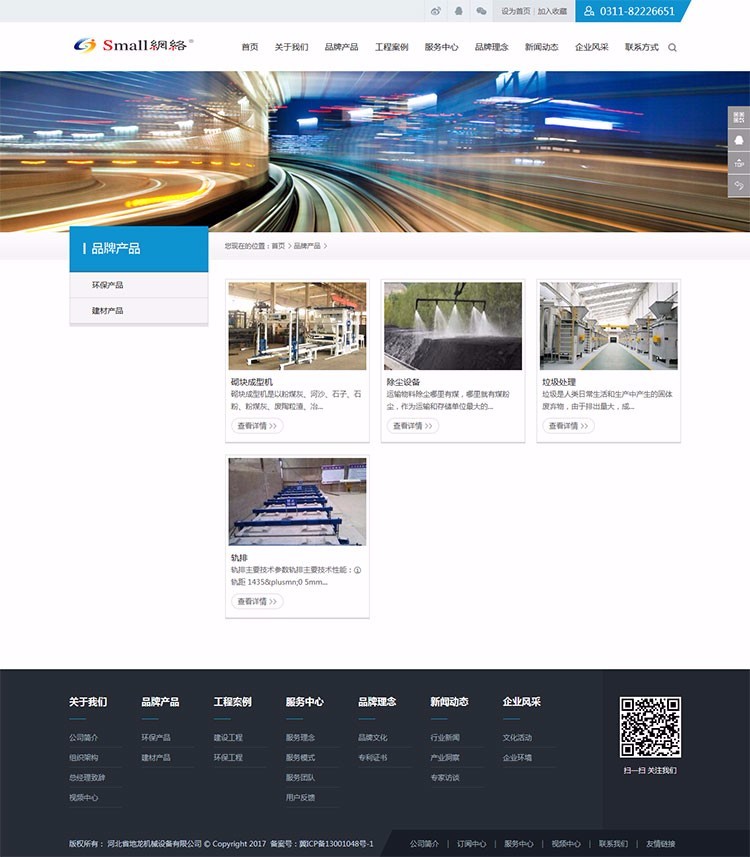Click 首页 in breadcrumb trail
The height and width of the screenshot is (857, 750).
click(278, 246)
